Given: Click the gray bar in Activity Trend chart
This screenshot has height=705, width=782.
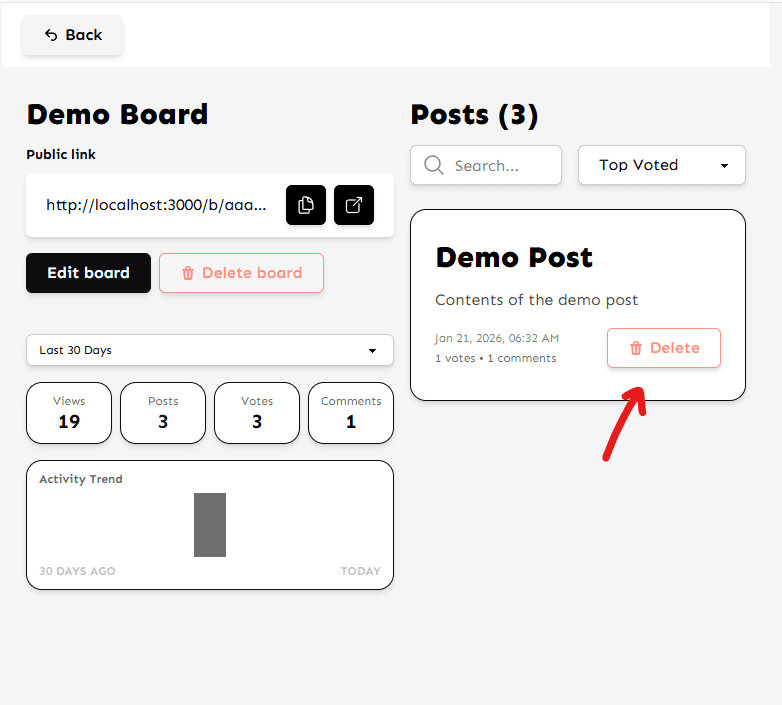Looking at the screenshot, I should click(210, 525).
